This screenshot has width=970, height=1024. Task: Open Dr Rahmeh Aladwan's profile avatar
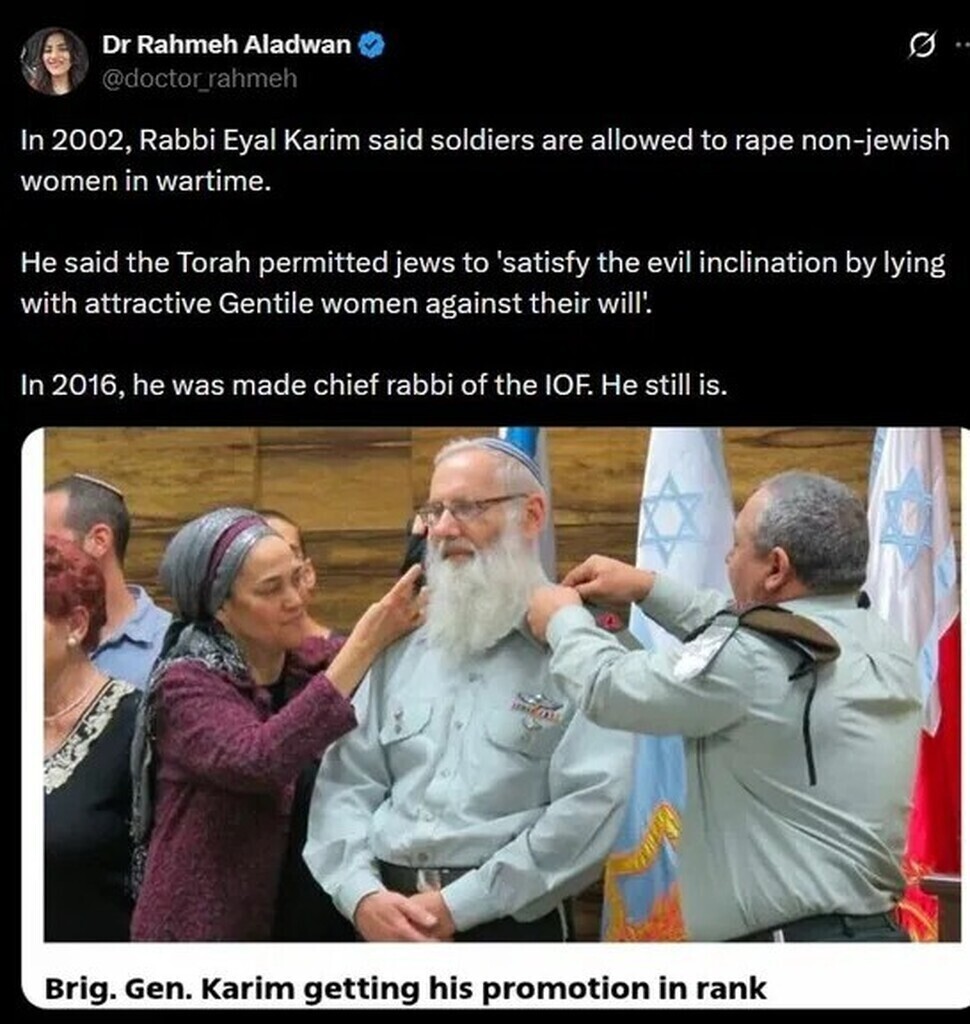(54, 61)
